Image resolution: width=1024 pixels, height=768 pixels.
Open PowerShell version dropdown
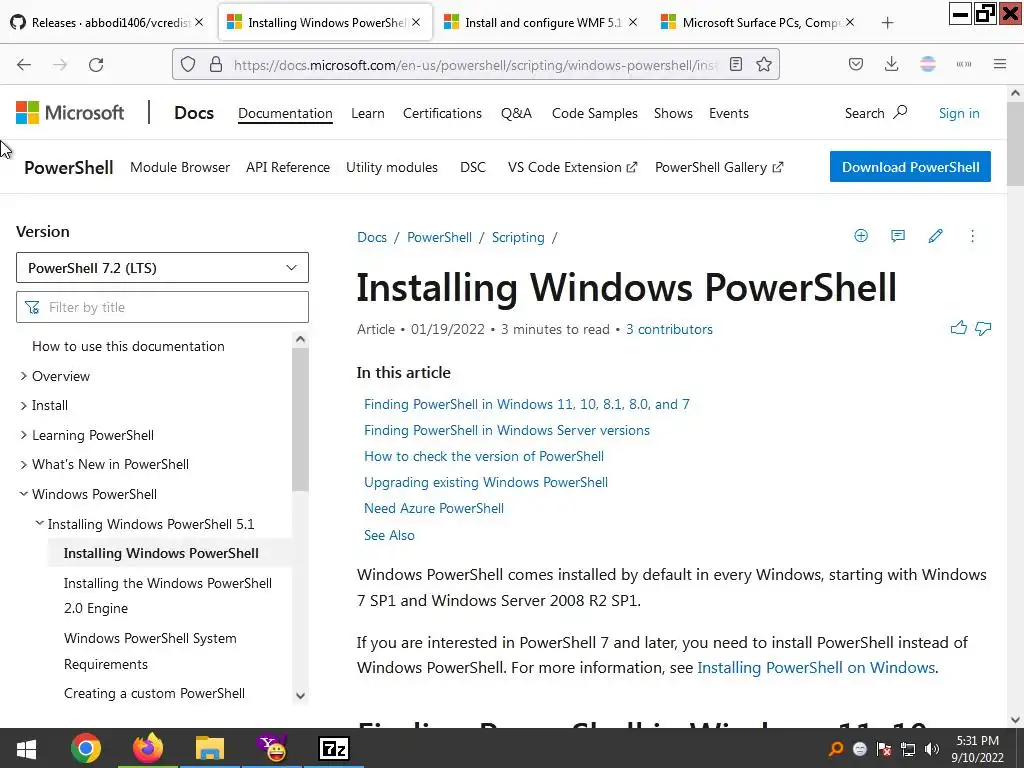(162, 268)
